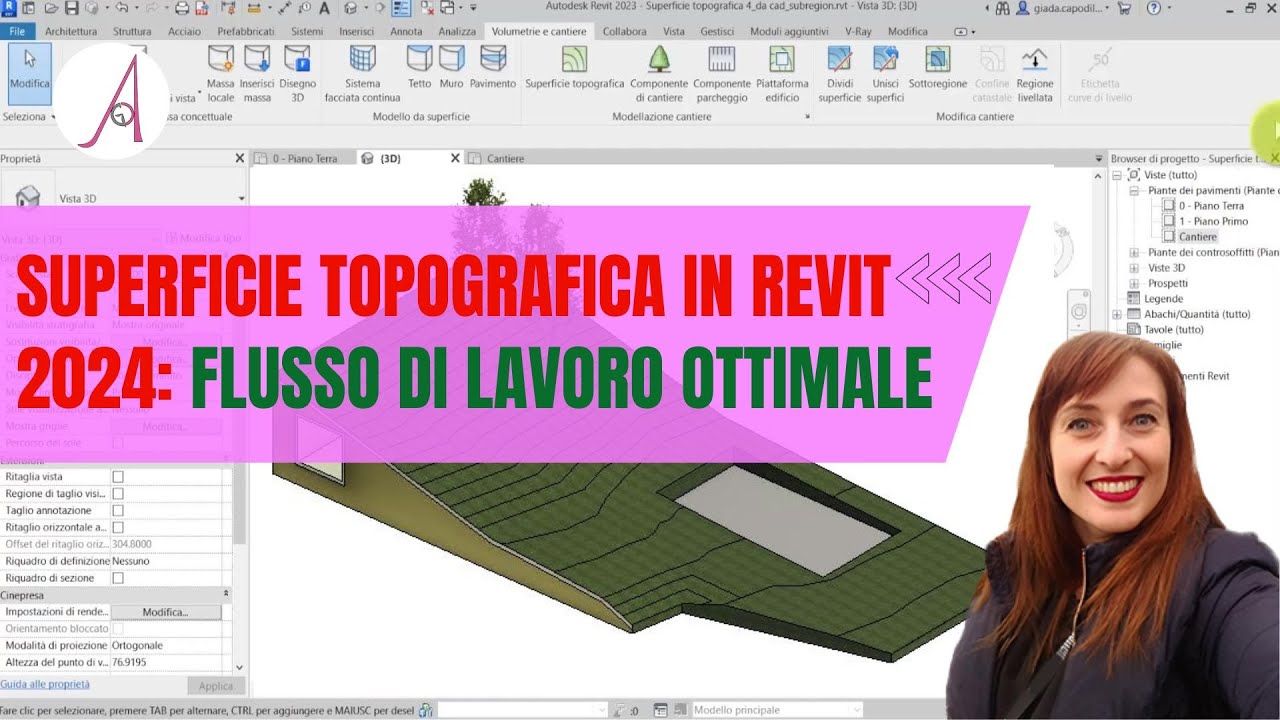Select Tavole (tutto) in Project Browser
This screenshot has height=720, width=1280.
(1174, 329)
